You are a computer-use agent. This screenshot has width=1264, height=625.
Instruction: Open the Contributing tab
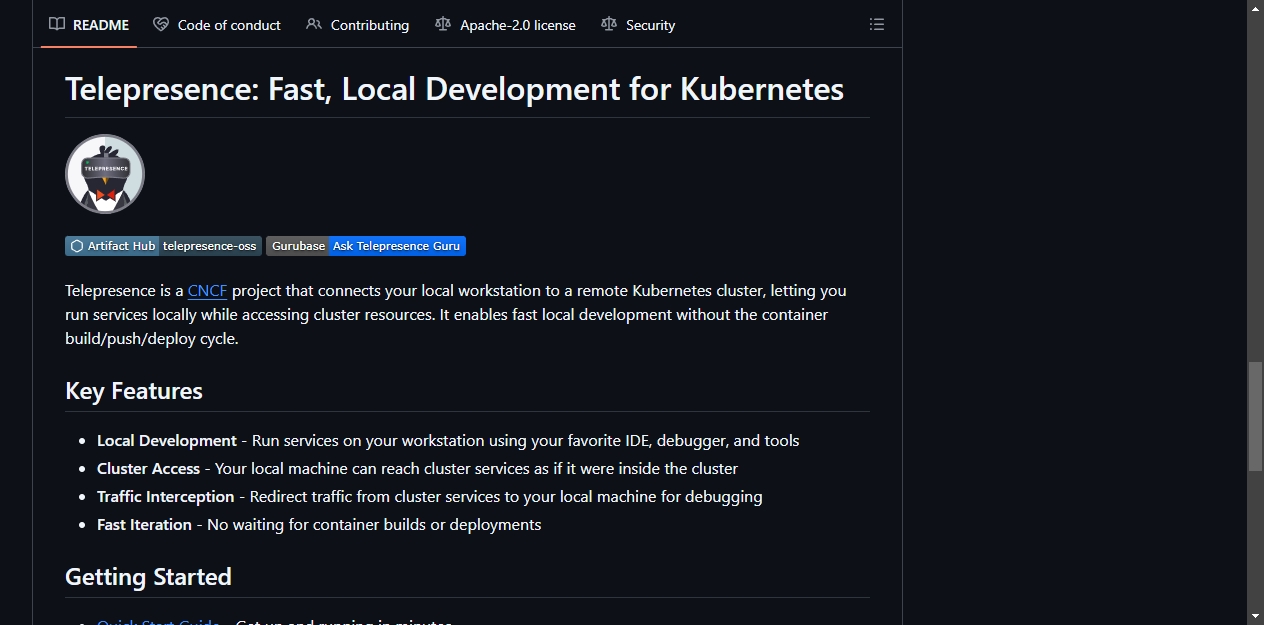pos(358,25)
